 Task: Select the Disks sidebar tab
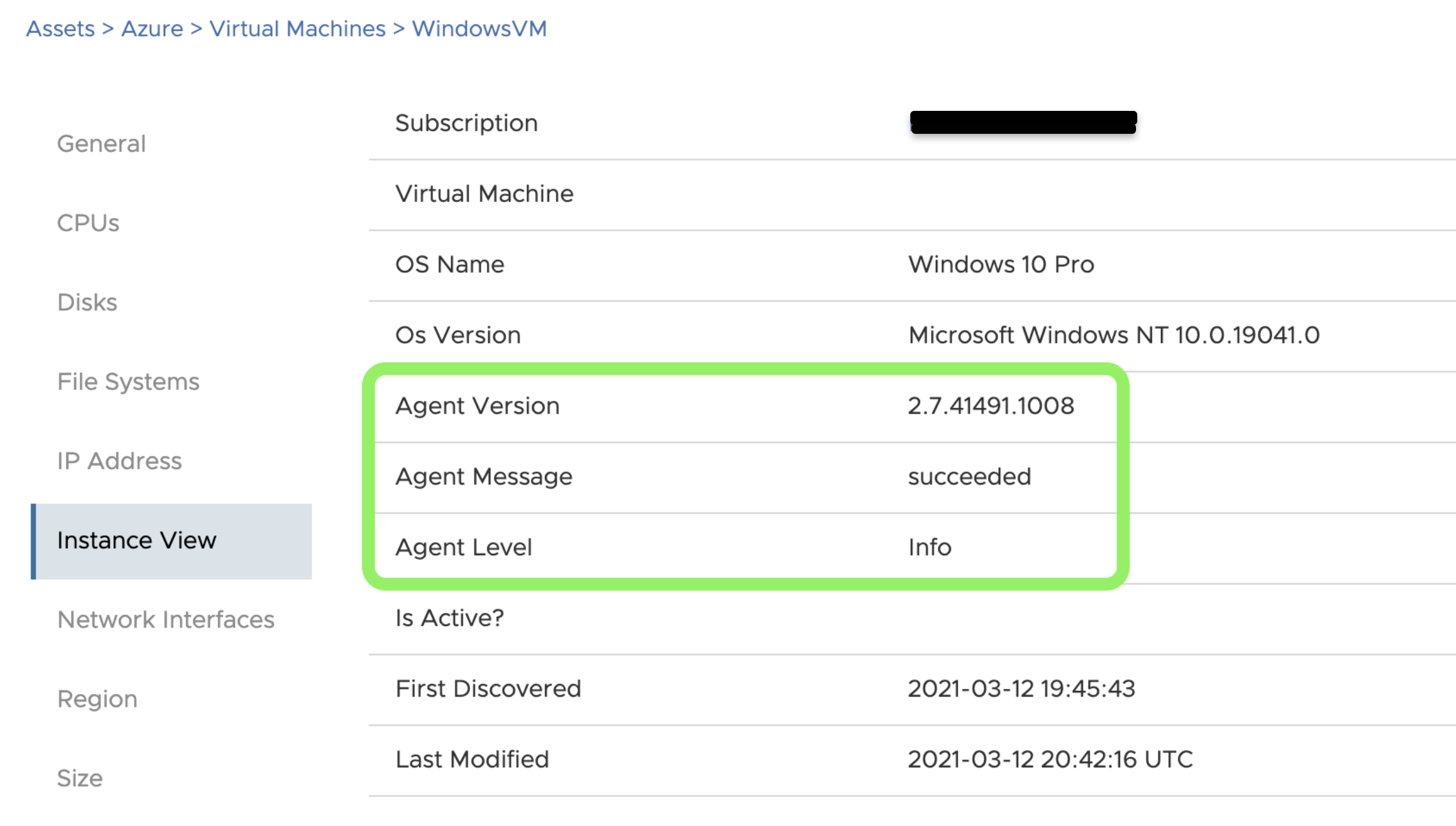(87, 302)
